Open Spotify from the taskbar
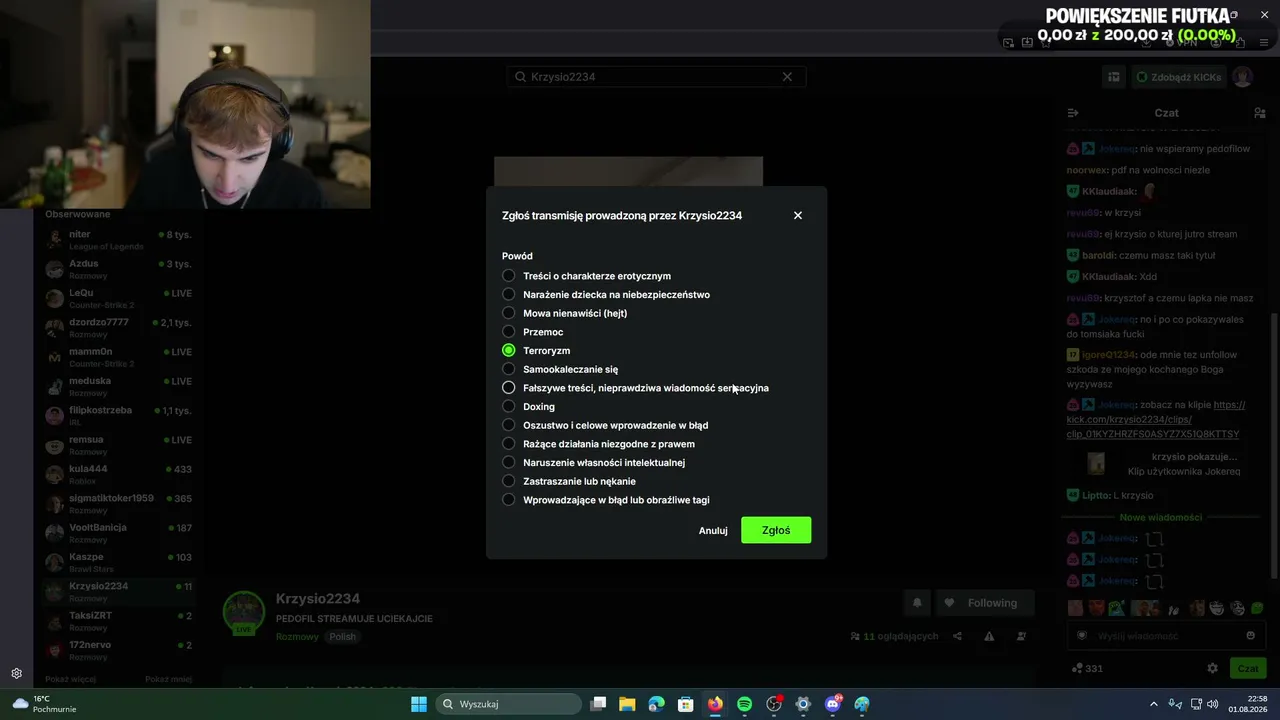The height and width of the screenshot is (720, 1280). click(744, 704)
